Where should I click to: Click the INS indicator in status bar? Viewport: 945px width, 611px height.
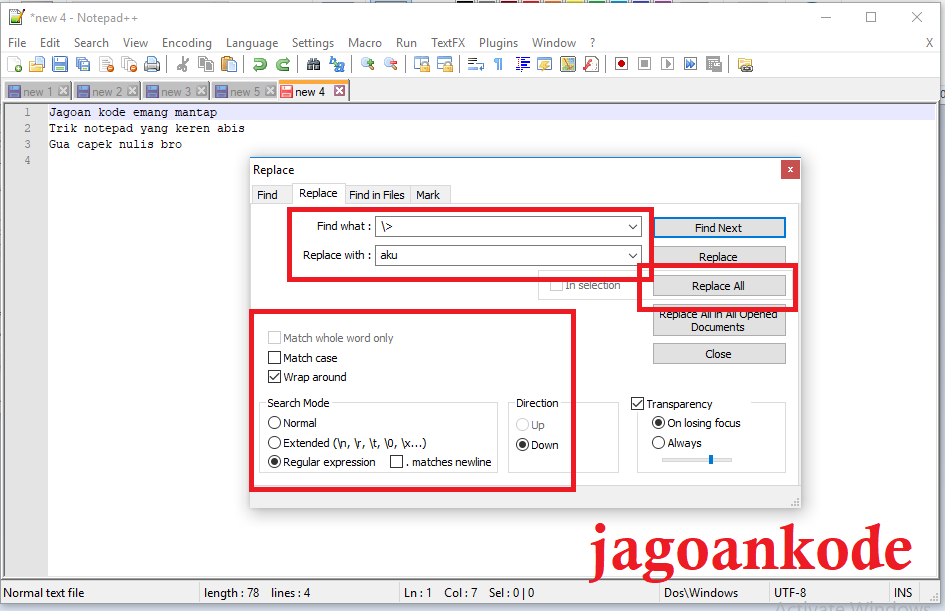[902, 592]
